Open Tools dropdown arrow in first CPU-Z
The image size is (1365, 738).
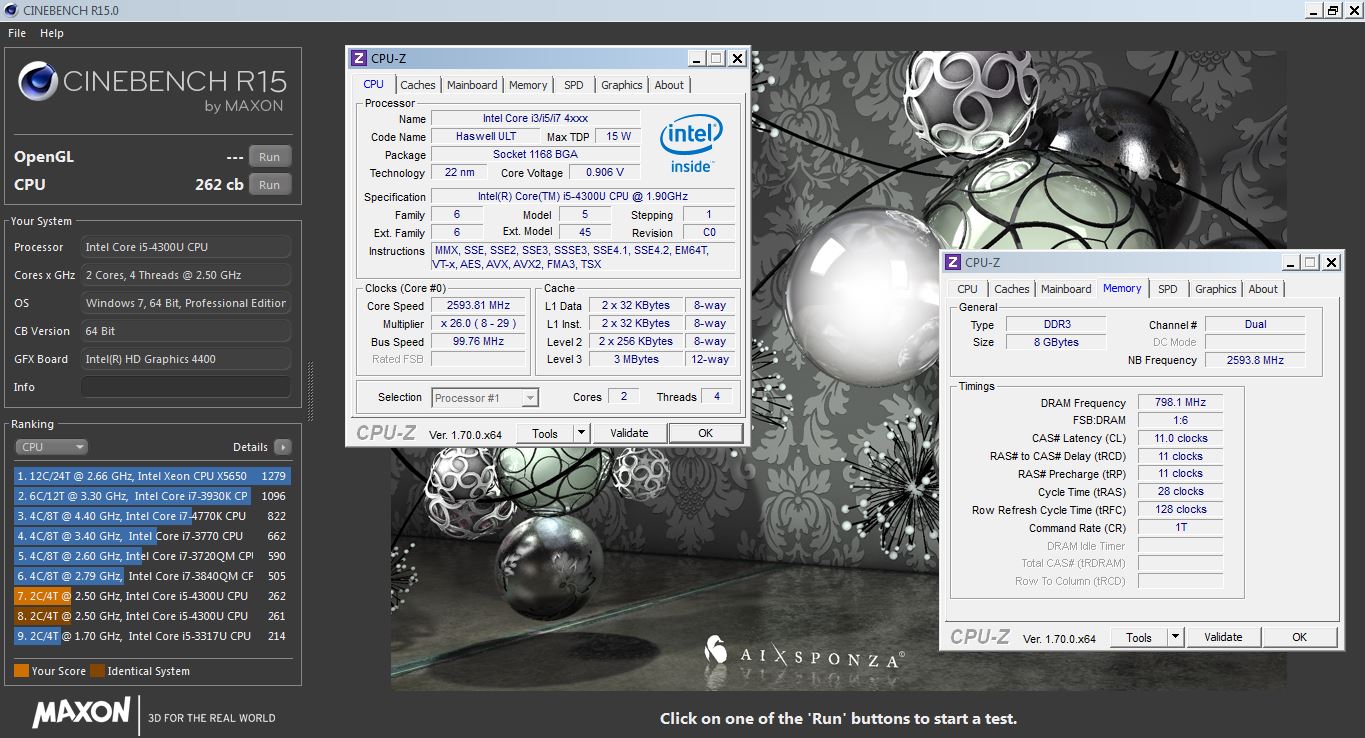pos(581,433)
